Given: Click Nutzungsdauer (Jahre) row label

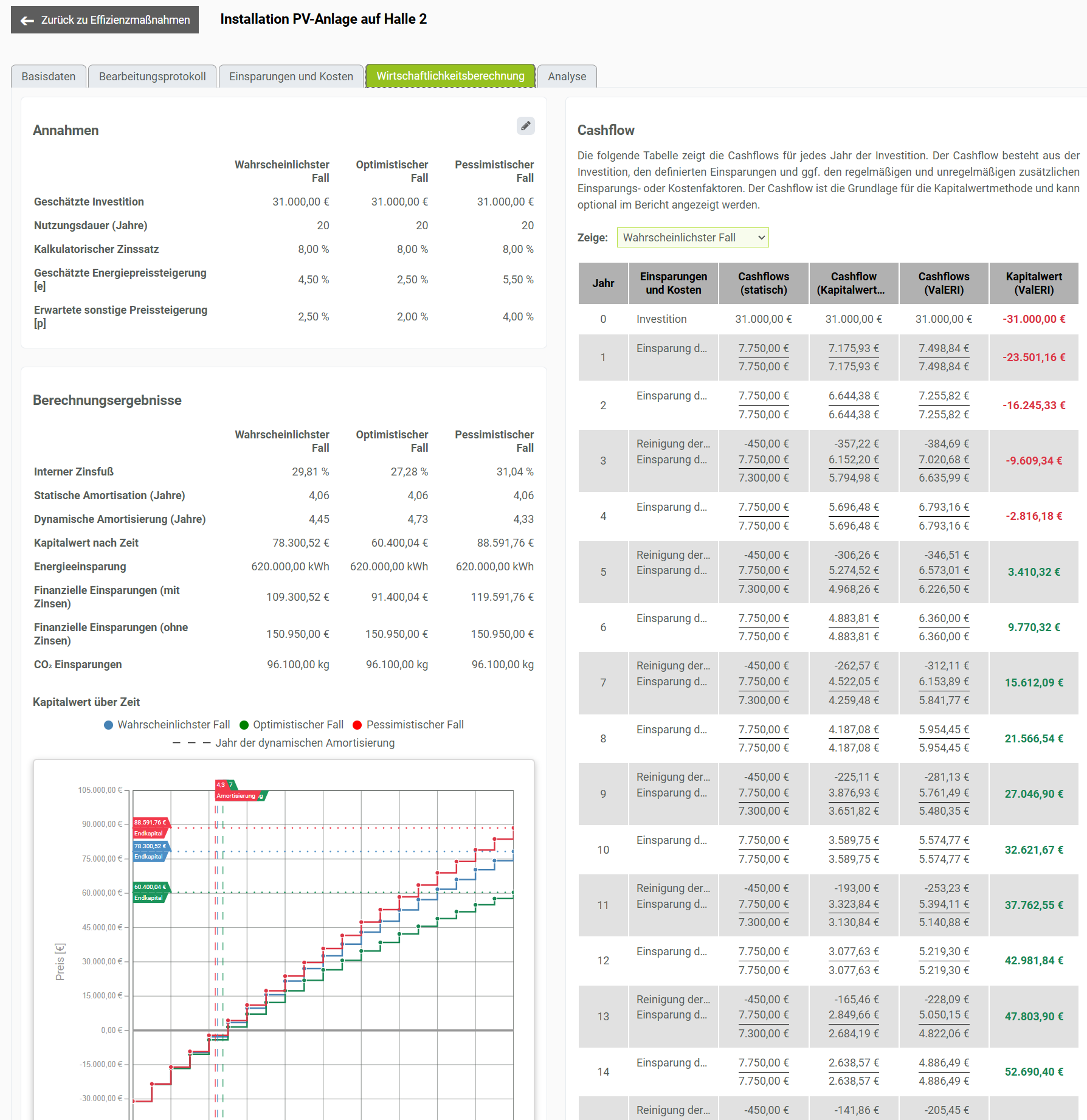Looking at the screenshot, I should [91, 226].
